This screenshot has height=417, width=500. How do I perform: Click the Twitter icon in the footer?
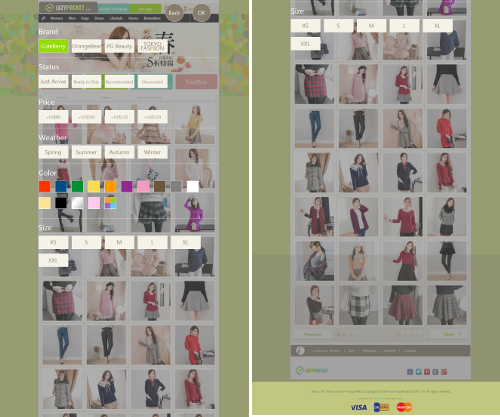pos(418,372)
